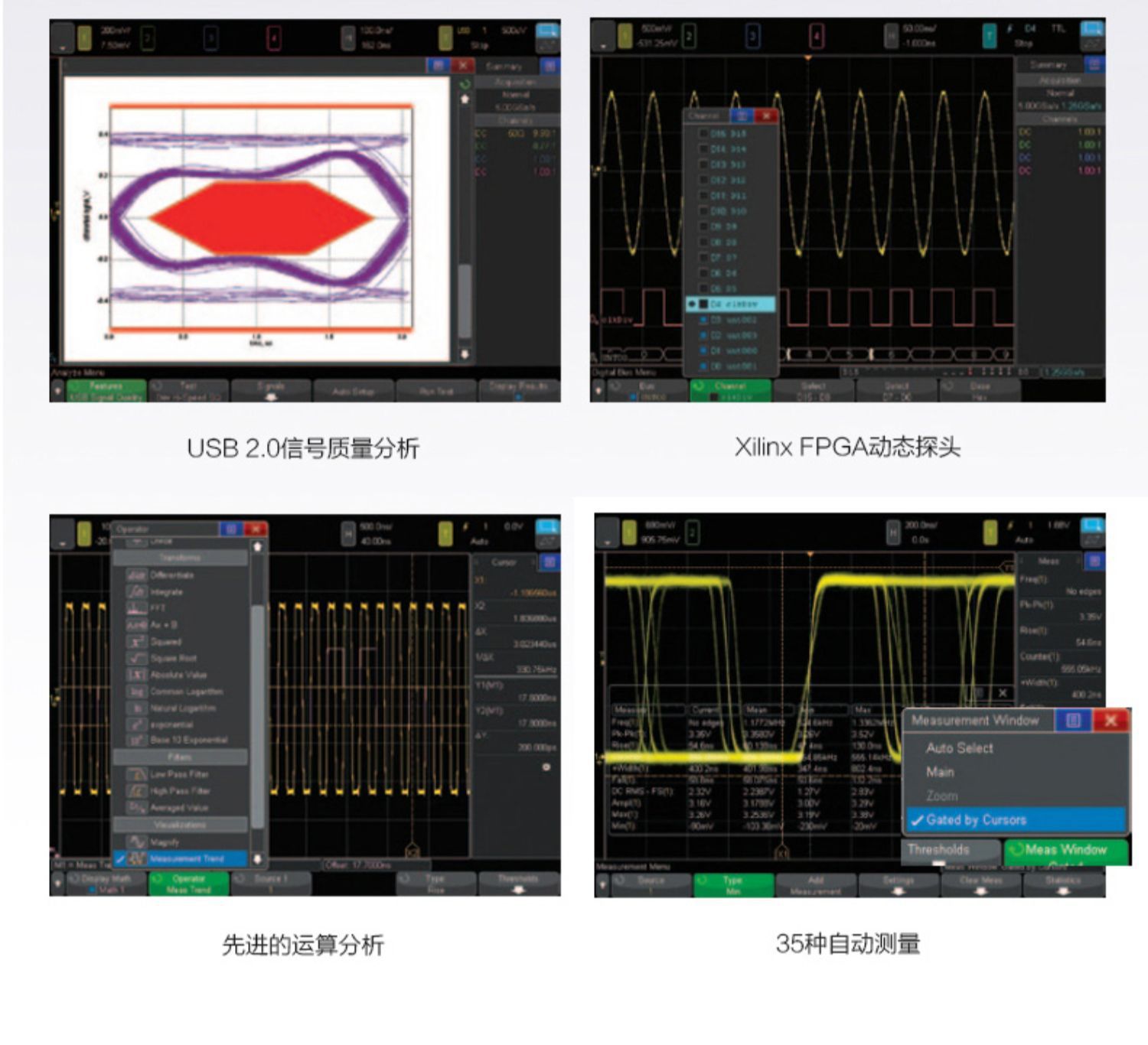
Task: Choose the Absolute Value operator icon
Action: click(x=136, y=675)
